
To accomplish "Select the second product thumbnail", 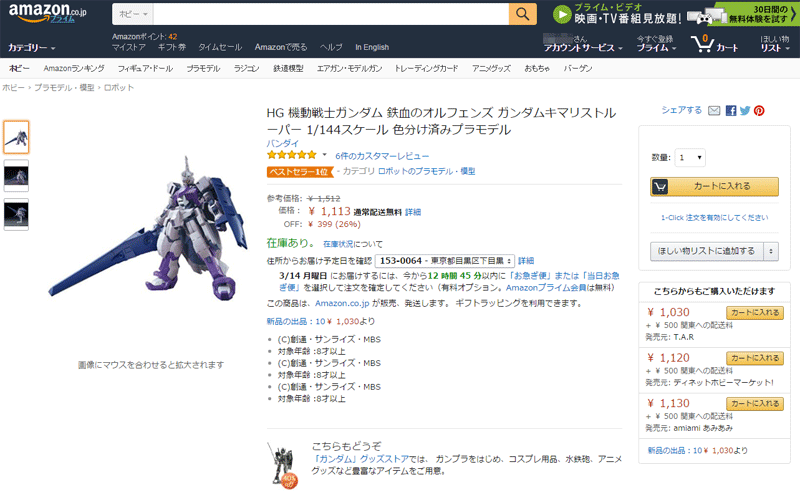I will click(16, 176).
